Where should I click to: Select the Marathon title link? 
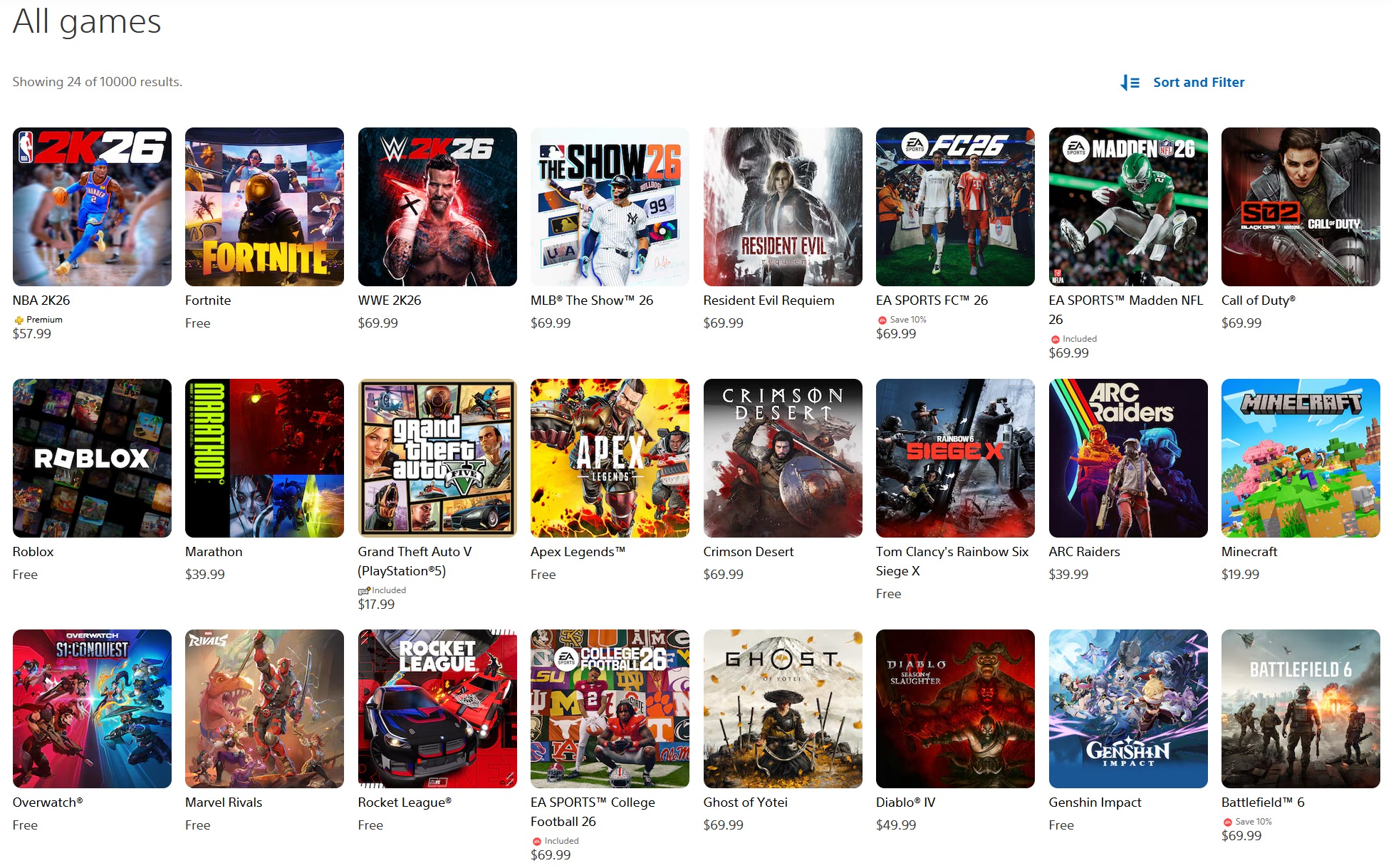coord(214,552)
